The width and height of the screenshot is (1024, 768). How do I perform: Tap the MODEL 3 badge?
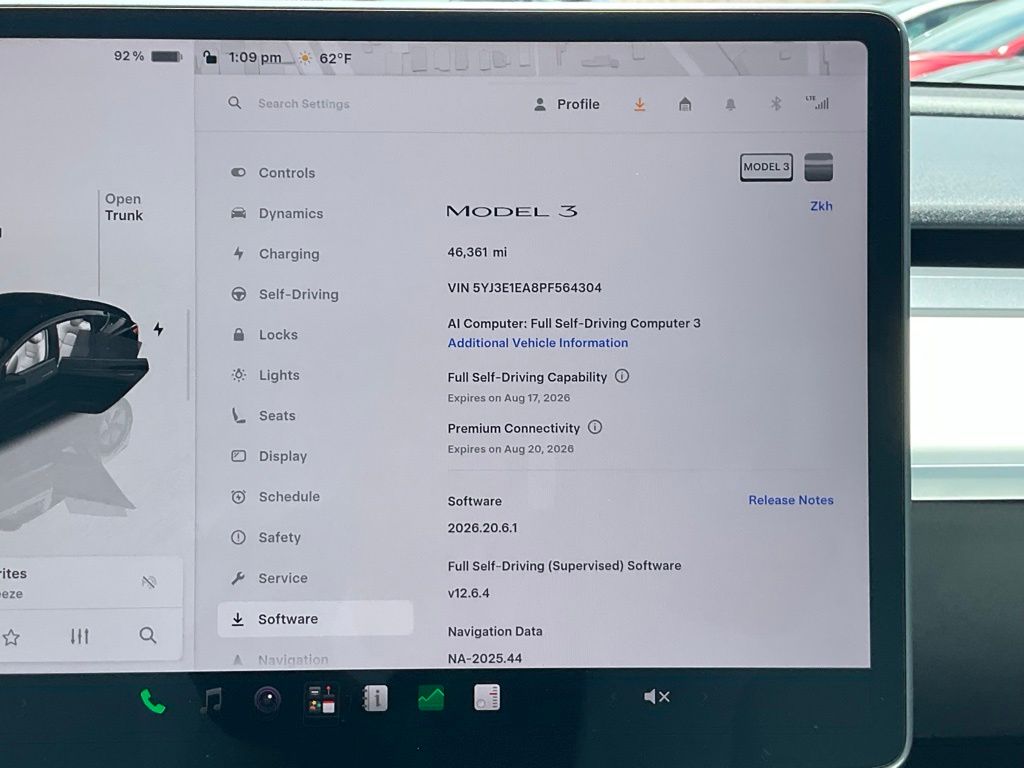tap(766, 167)
